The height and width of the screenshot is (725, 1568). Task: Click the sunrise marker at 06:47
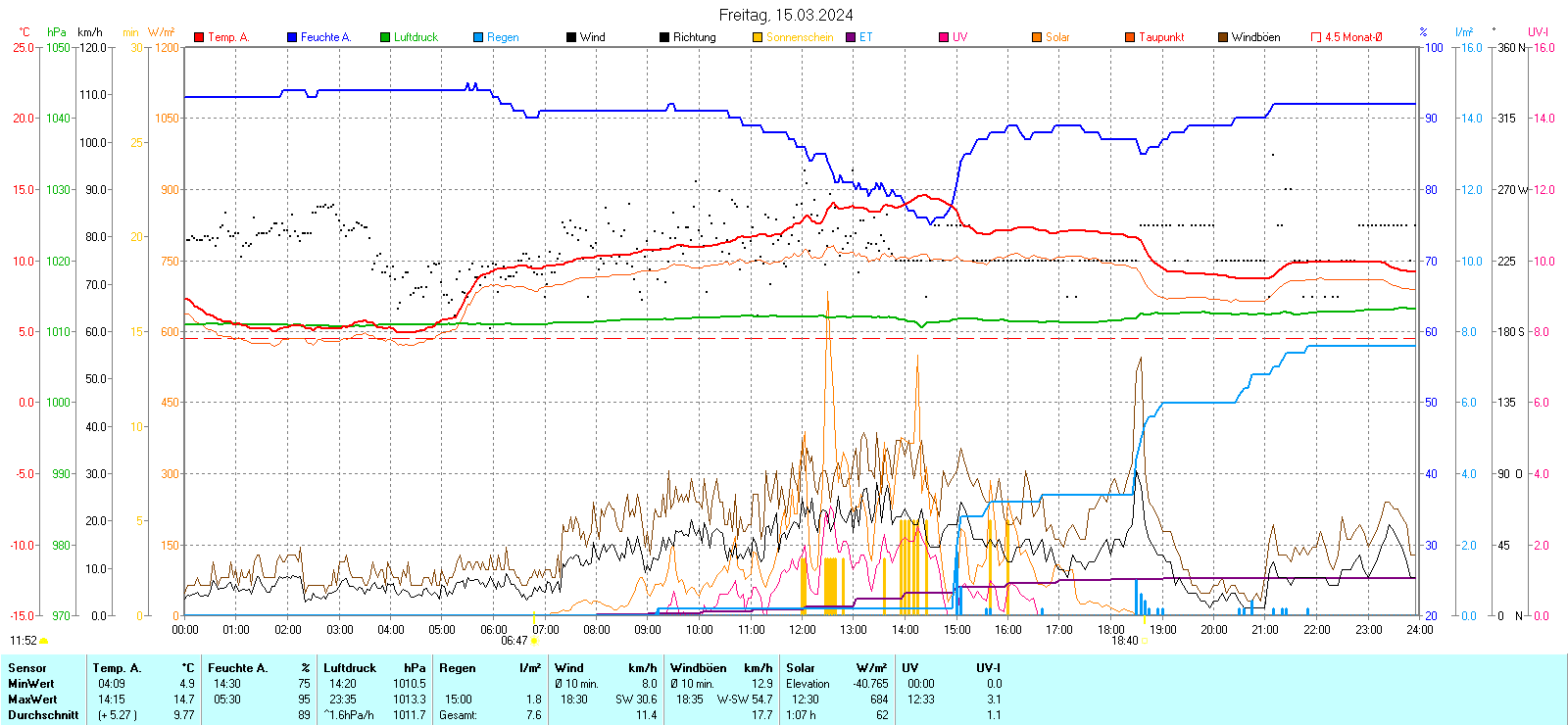click(x=534, y=641)
